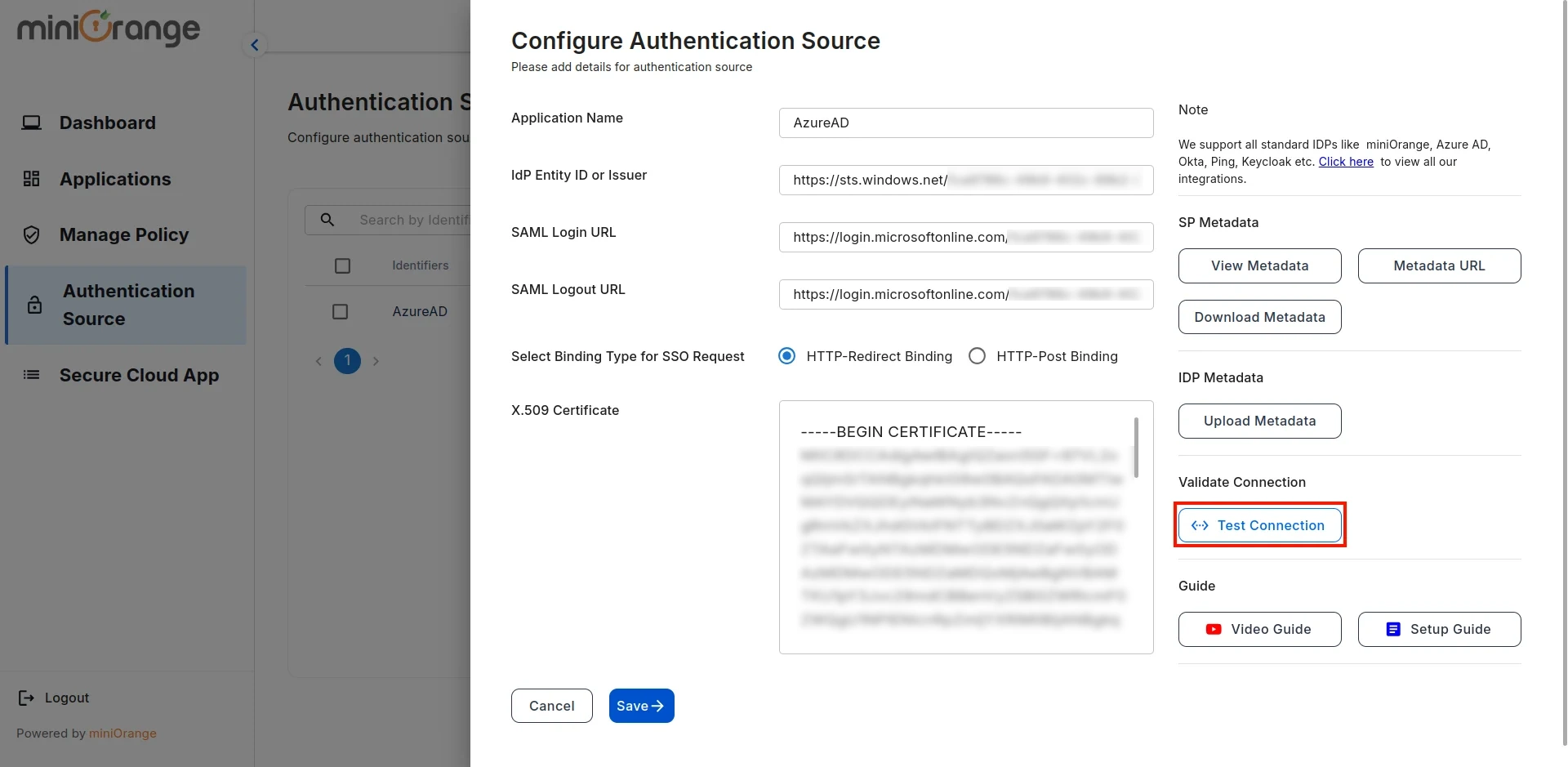Image resolution: width=1568 pixels, height=767 pixels.
Task: Select the Manage Policy shield icon
Action: click(32, 234)
